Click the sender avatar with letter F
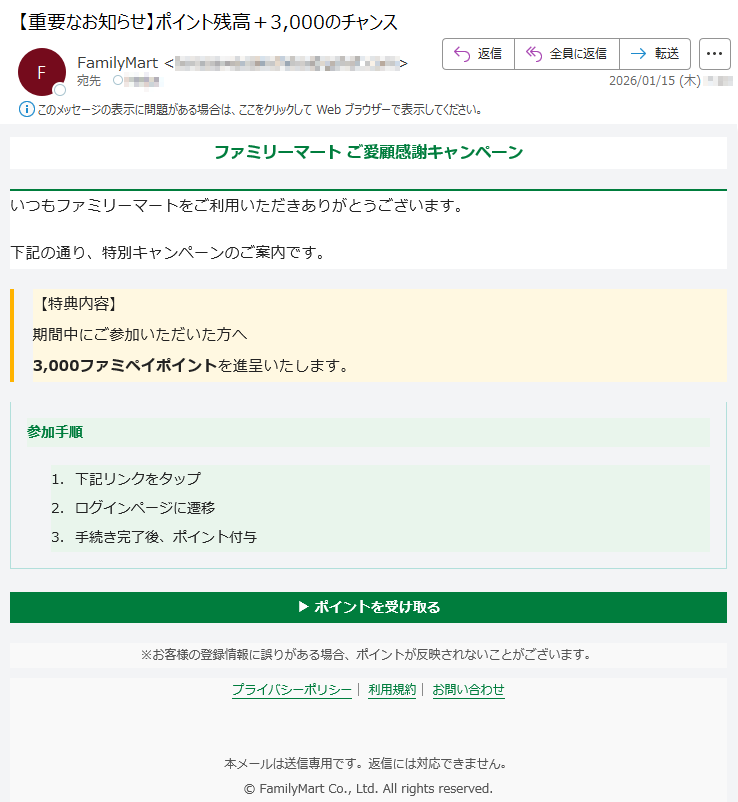The image size is (738, 802). click(41, 71)
